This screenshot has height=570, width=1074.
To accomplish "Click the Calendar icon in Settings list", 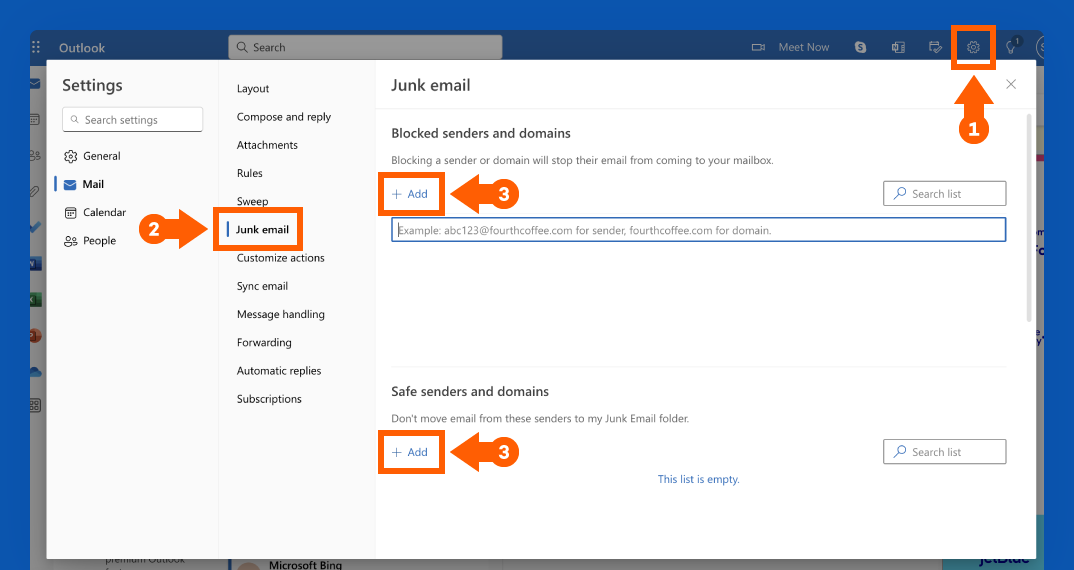I will 70,212.
